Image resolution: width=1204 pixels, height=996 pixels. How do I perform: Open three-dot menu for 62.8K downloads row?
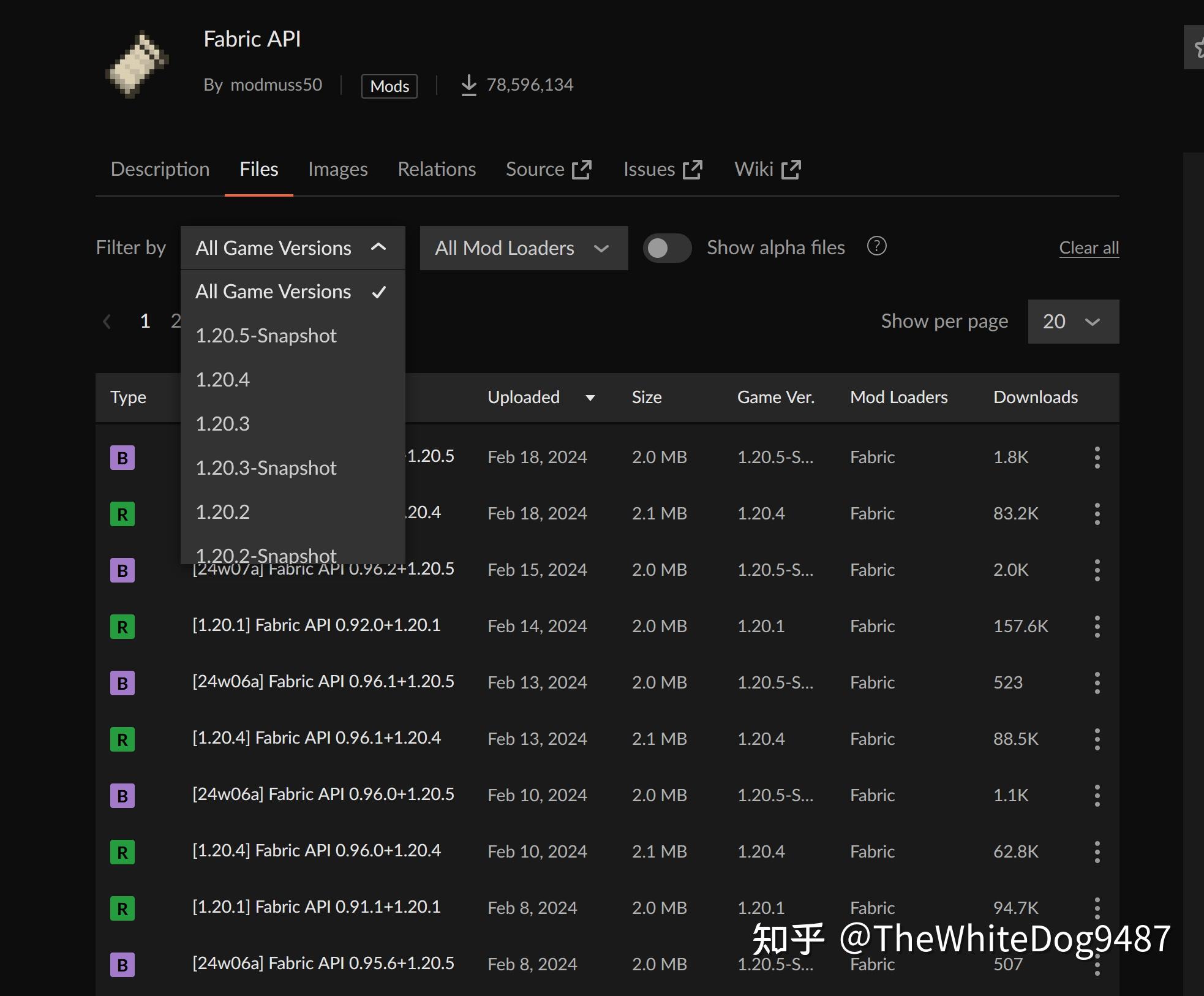click(1097, 852)
